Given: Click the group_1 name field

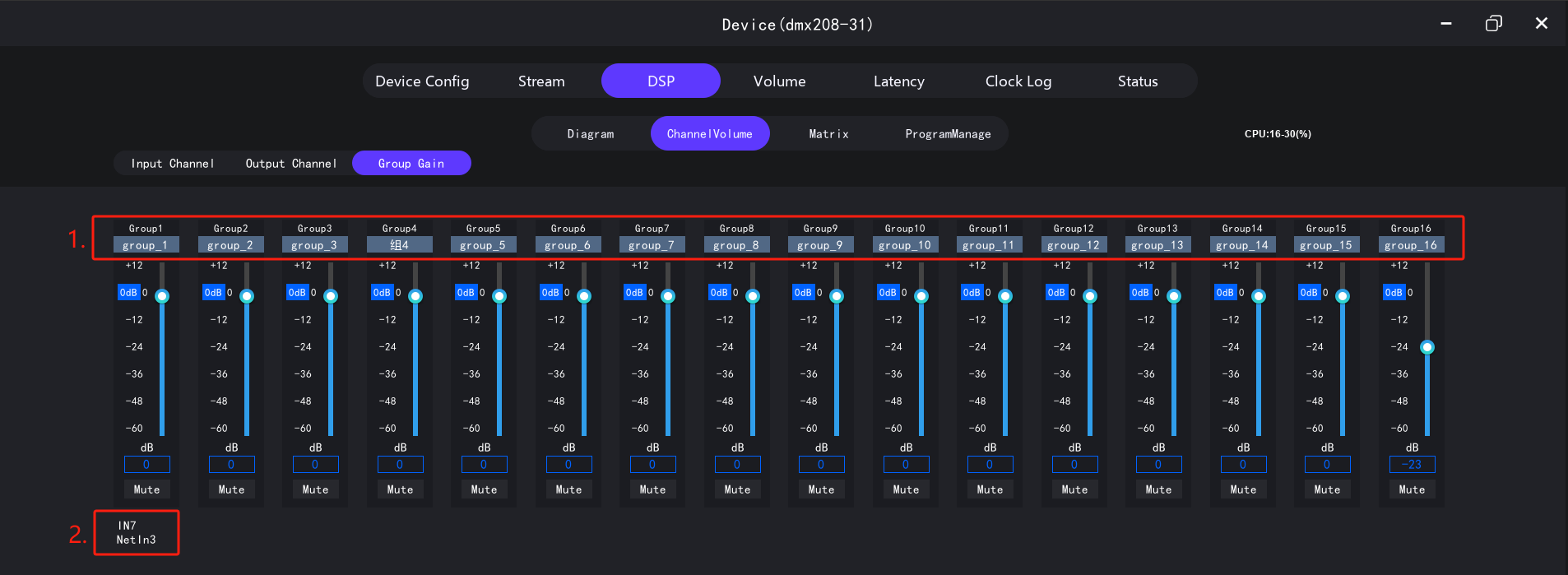Looking at the screenshot, I should coord(145,245).
